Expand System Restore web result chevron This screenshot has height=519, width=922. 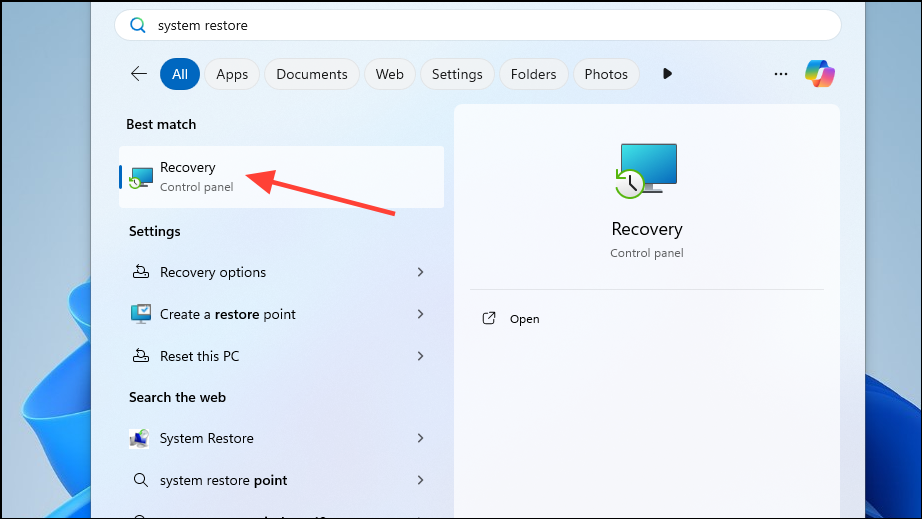(420, 438)
